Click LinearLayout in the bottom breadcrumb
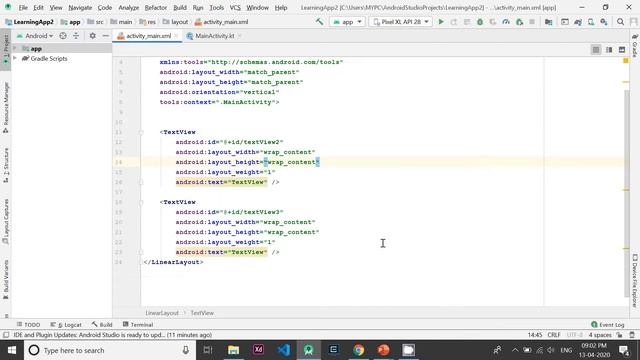The width and height of the screenshot is (640, 360). click(162, 313)
